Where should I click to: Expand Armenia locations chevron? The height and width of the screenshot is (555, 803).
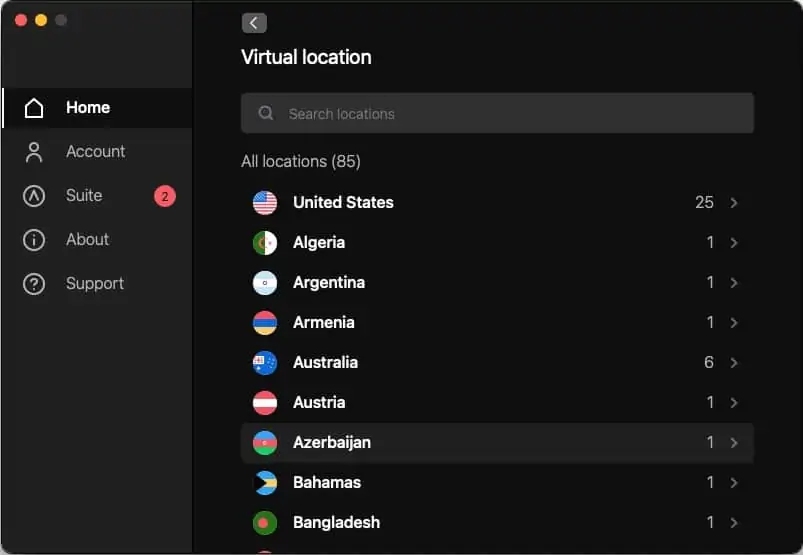(734, 323)
